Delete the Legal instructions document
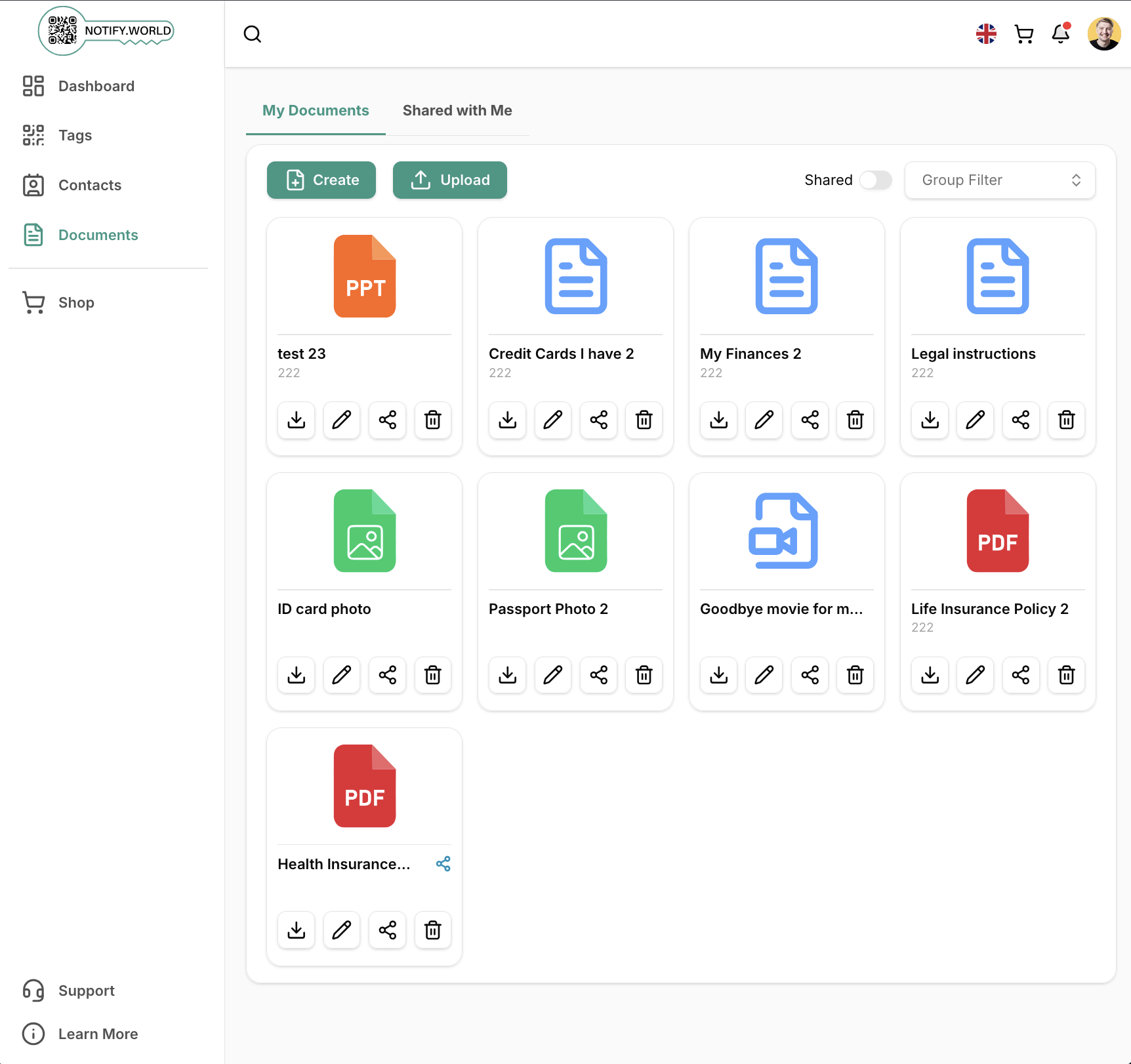 coord(1066,420)
